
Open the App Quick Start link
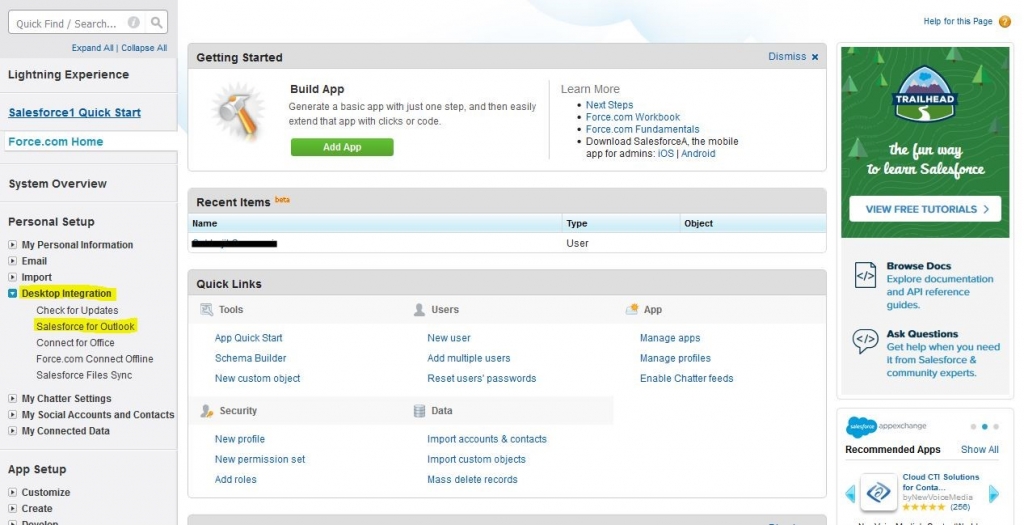tap(249, 338)
